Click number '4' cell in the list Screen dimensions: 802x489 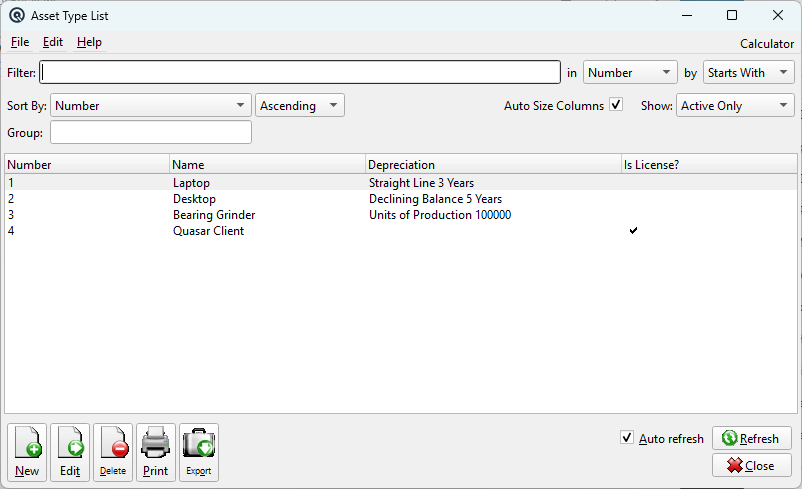(11, 231)
